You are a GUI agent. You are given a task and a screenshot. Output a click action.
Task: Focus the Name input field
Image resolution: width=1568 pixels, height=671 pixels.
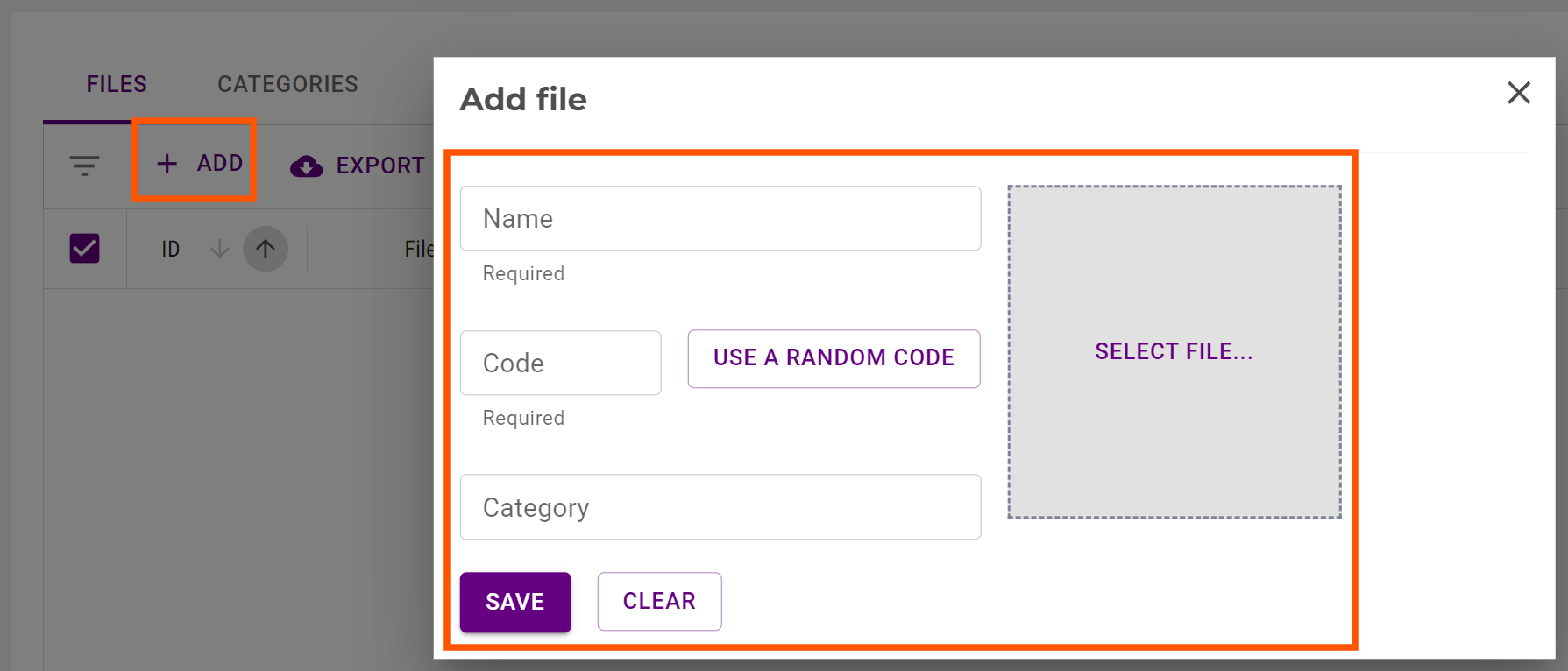720,218
